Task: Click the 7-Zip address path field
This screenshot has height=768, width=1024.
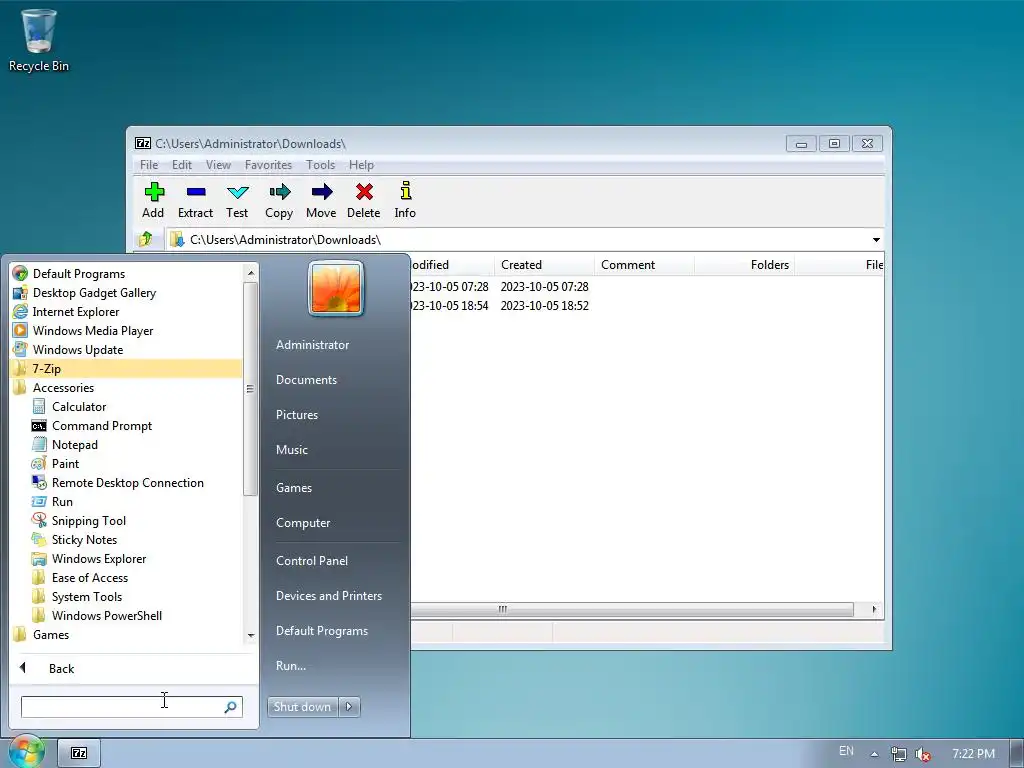Action: [x=517, y=240]
